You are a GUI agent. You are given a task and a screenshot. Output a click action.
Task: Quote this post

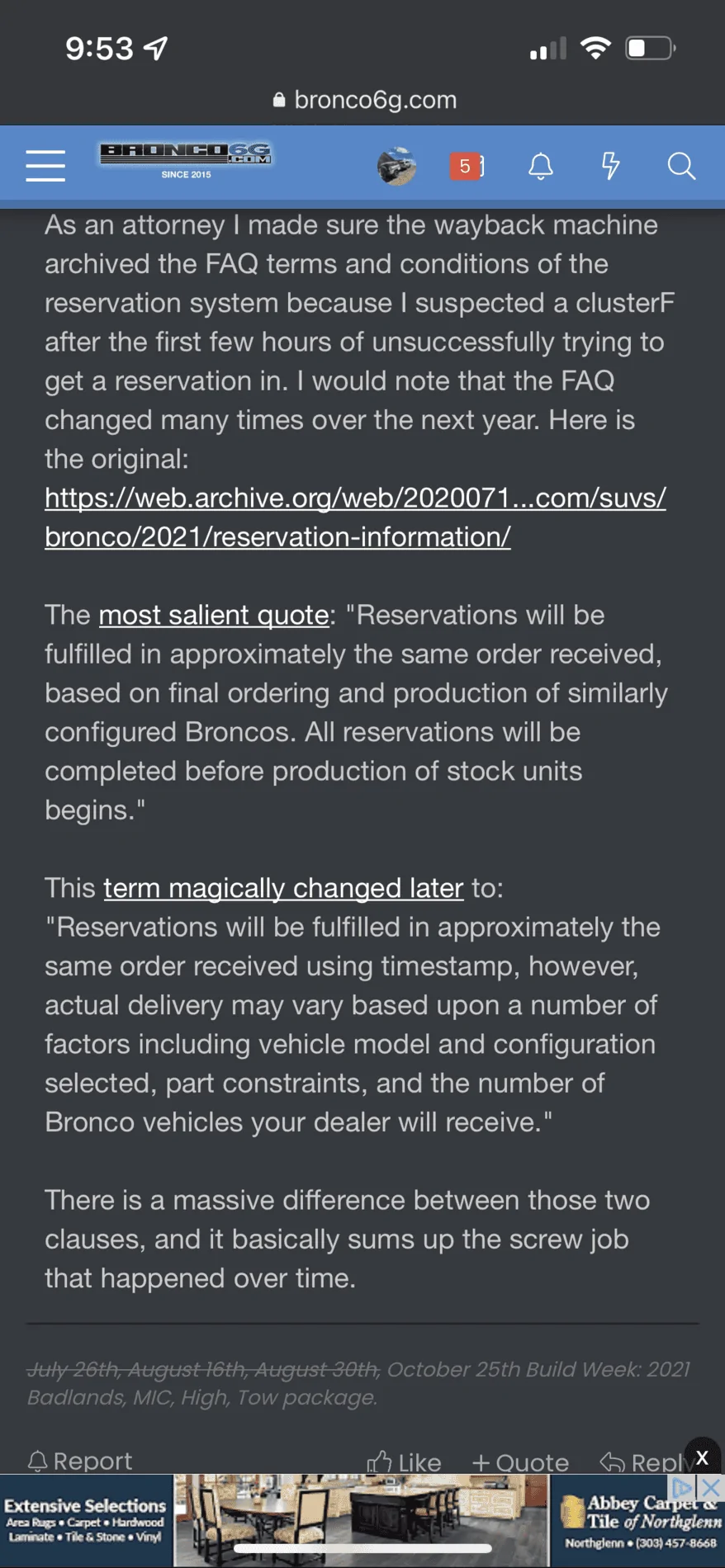(x=520, y=1462)
